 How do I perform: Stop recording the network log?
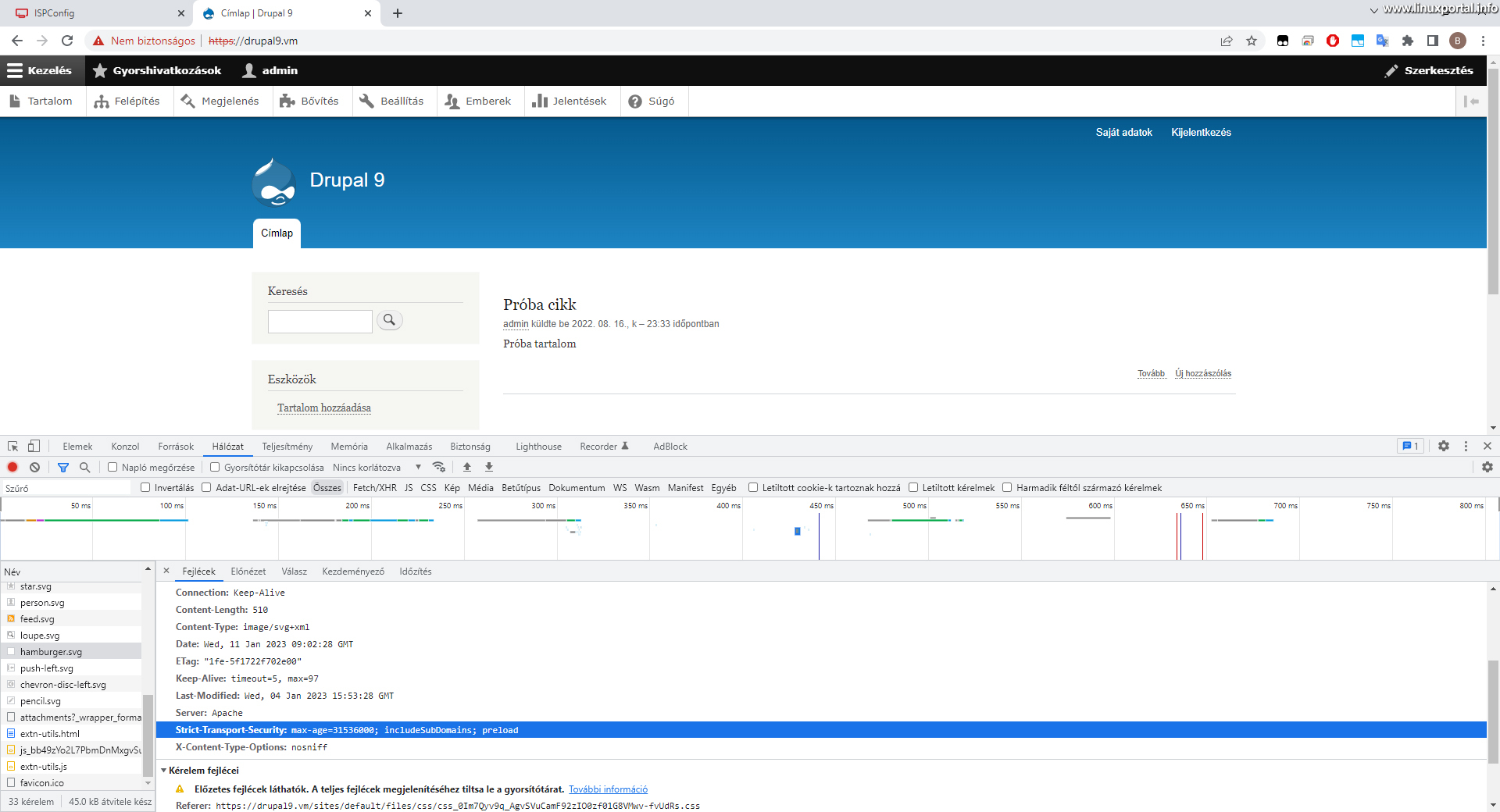(12, 467)
